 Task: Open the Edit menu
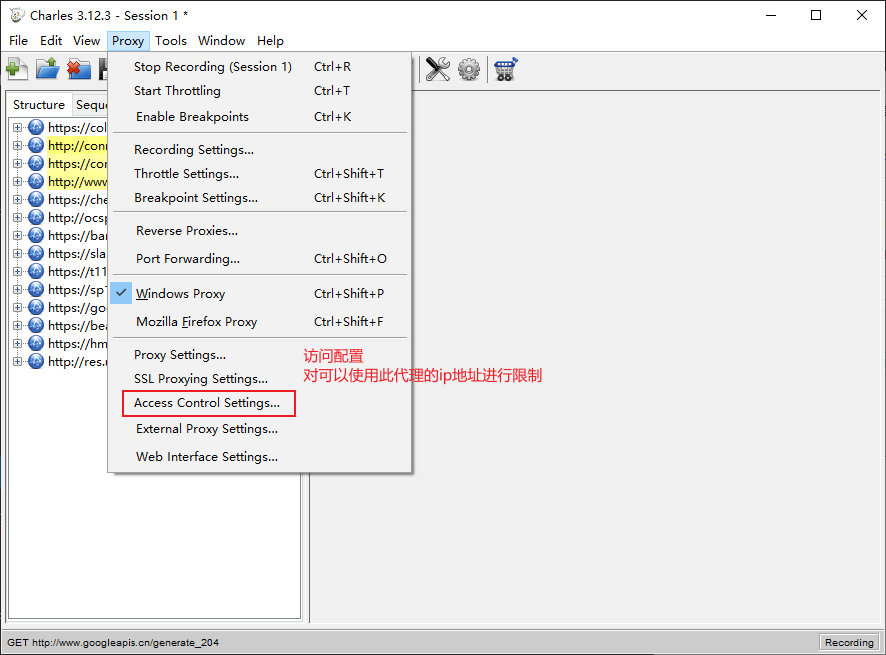tap(51, 41)
